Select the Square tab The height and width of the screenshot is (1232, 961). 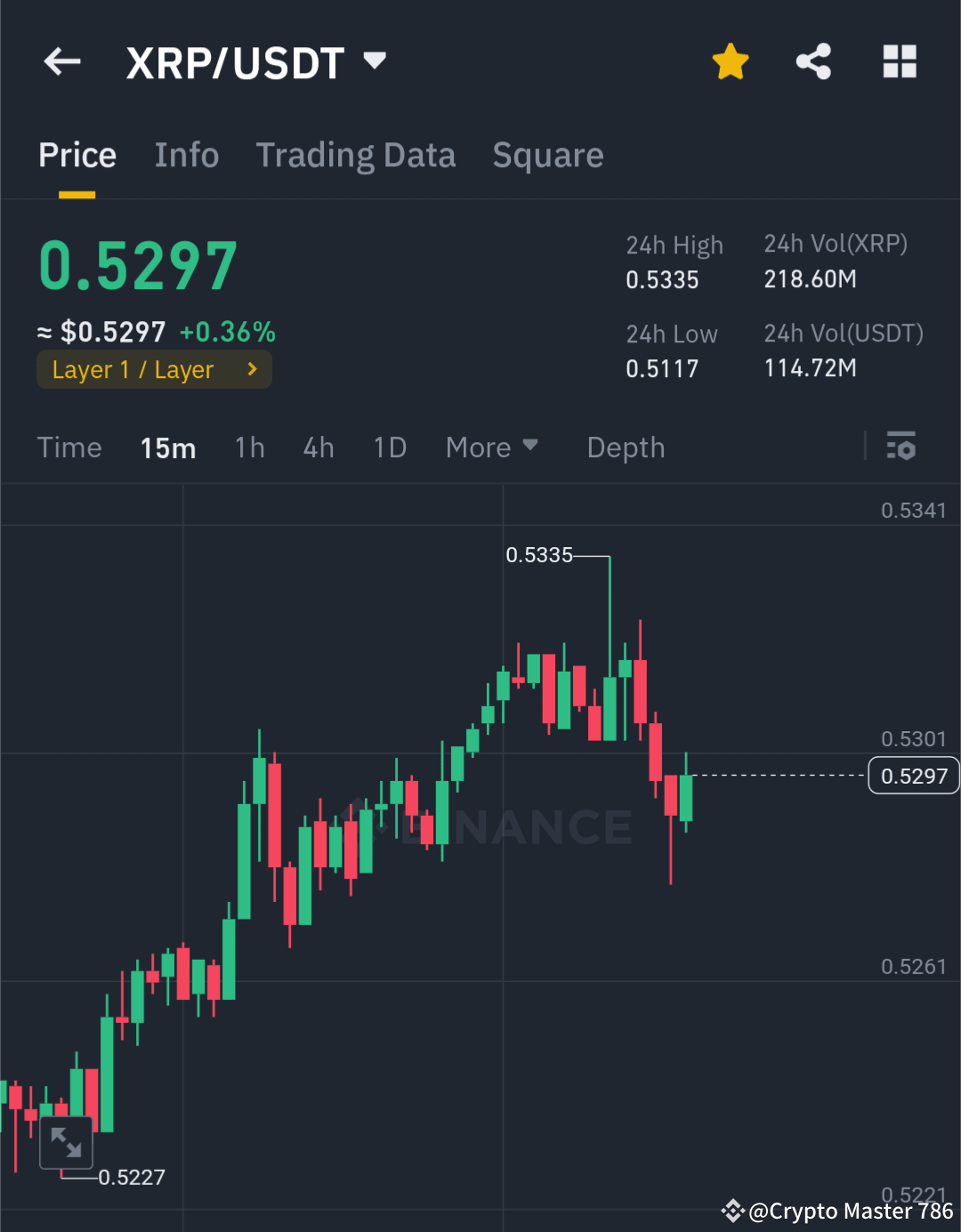coord(548,155)
